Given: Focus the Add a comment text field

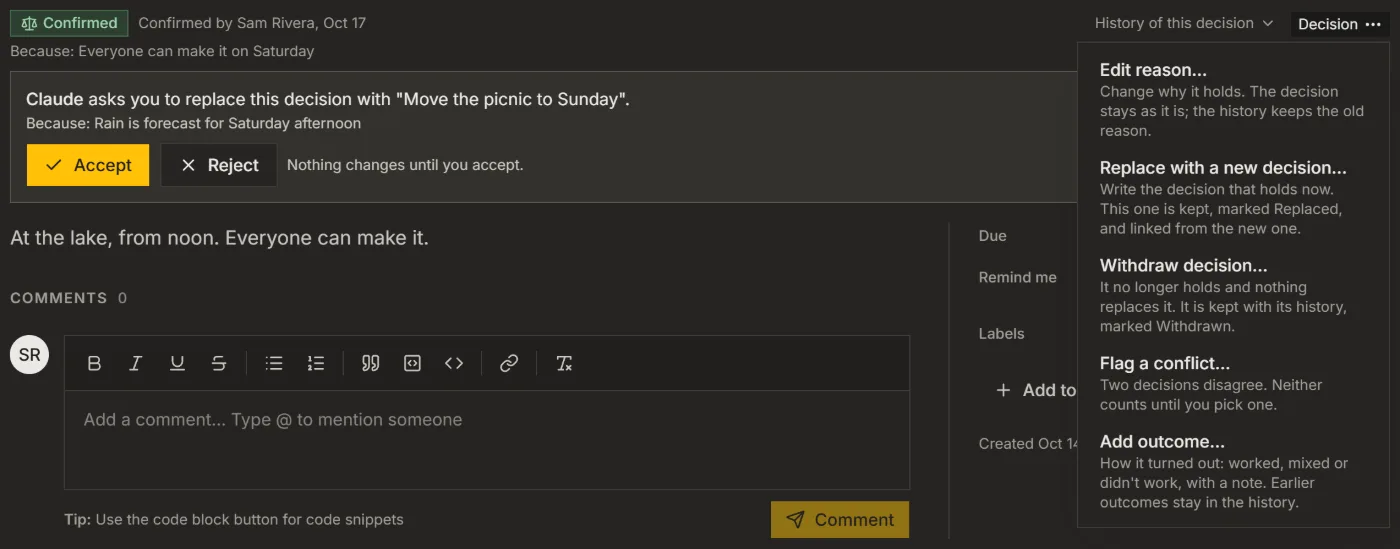Looking at the screenshot, I should coord(487,439).
